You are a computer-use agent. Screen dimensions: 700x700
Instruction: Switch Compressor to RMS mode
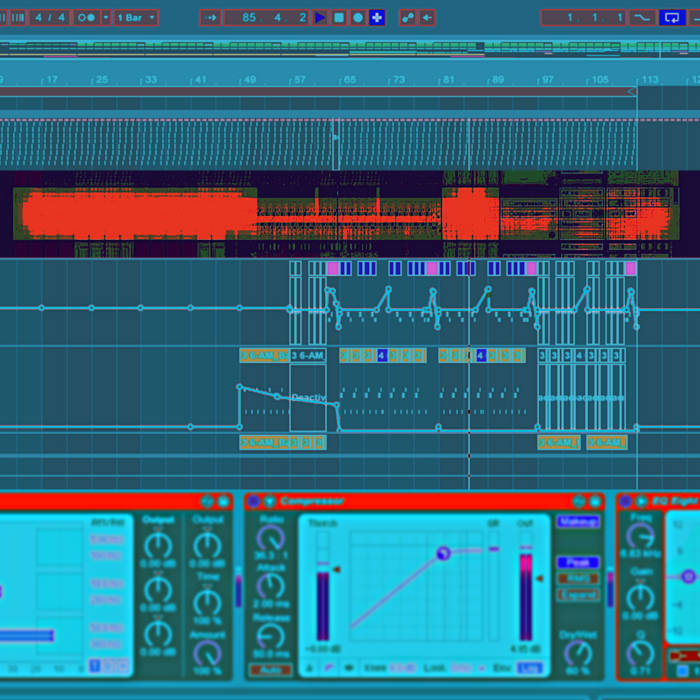tap(578, 578)
